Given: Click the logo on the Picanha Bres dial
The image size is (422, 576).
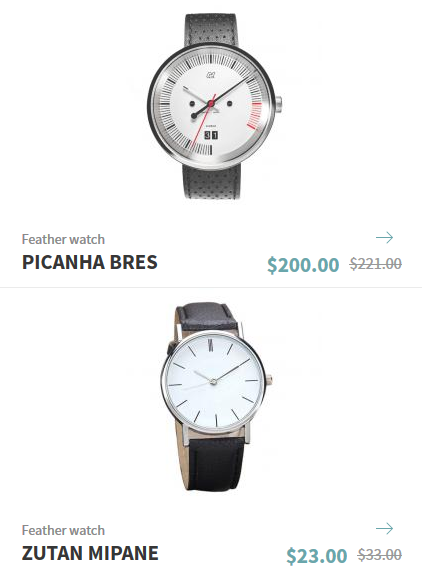Looking at the screenshot, I should pyautogui.click(x=210, y=76).
